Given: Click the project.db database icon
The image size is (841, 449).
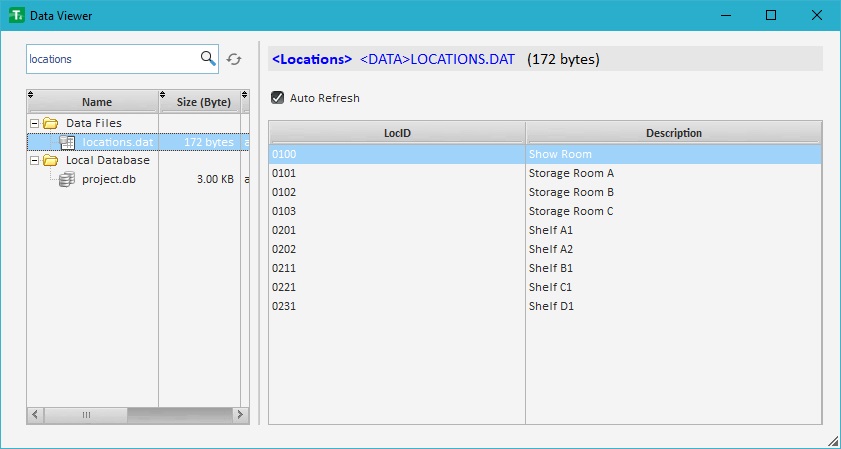Looking at the screenshot, I should 68,179.
